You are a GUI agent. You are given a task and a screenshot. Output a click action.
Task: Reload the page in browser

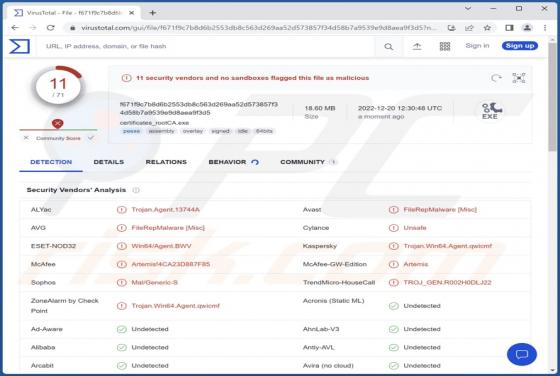pos(50,27)
